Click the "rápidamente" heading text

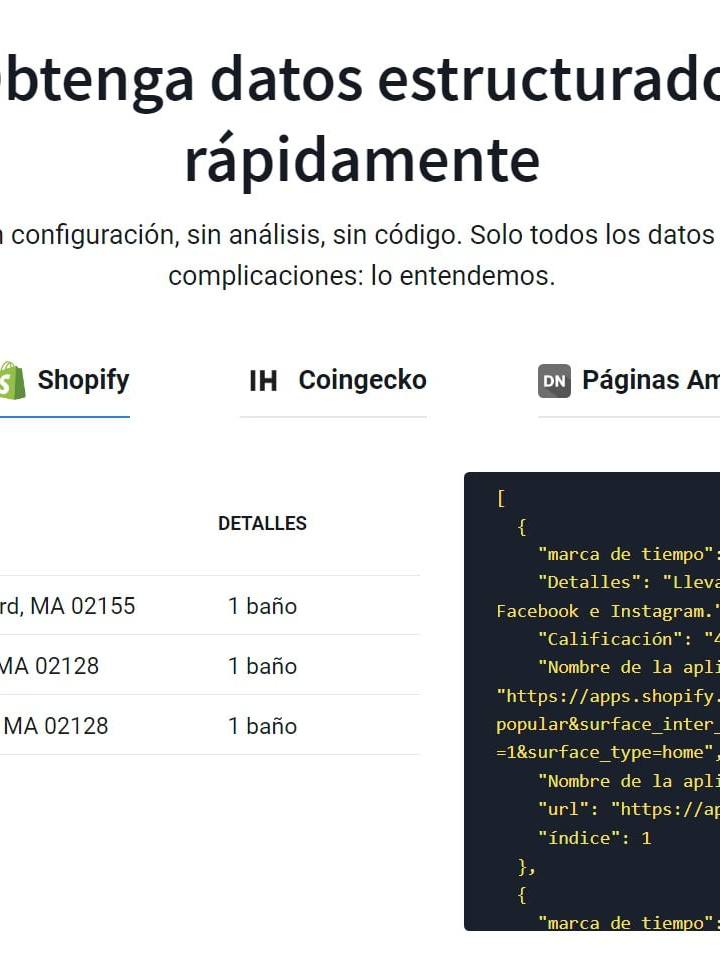362,160
